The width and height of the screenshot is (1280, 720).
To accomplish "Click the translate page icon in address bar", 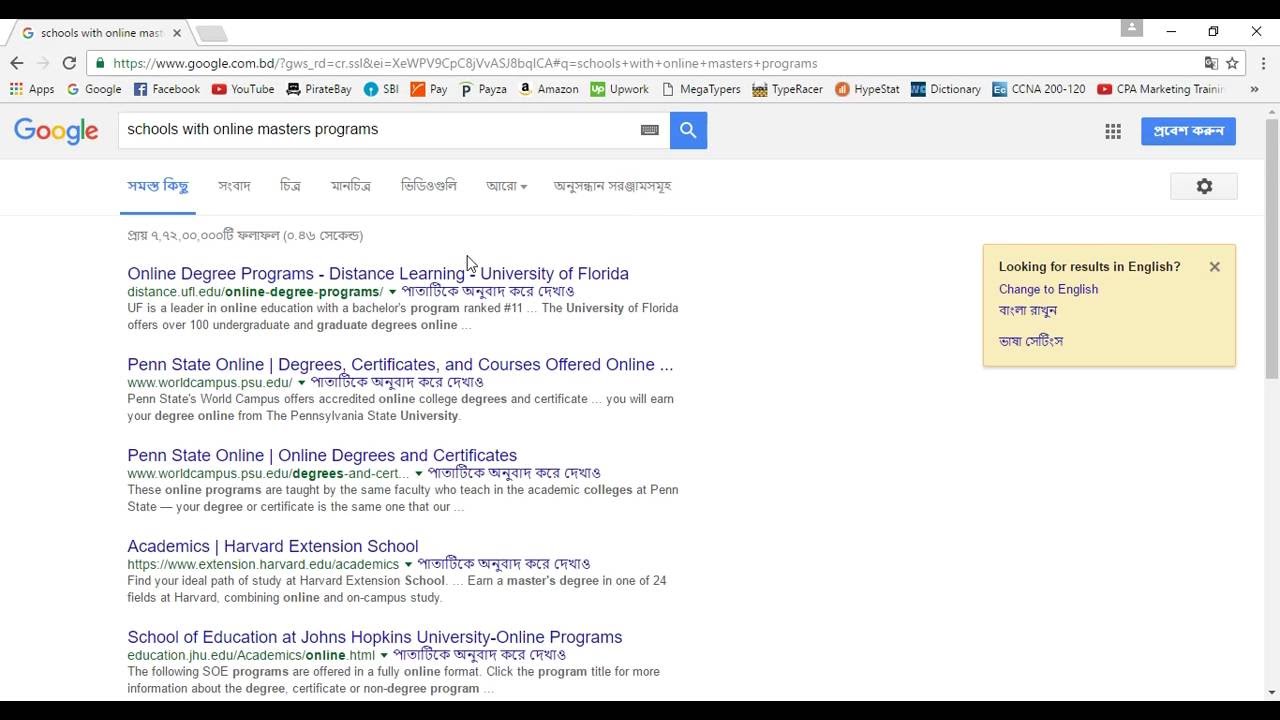I will click(x=1211, y=63).
